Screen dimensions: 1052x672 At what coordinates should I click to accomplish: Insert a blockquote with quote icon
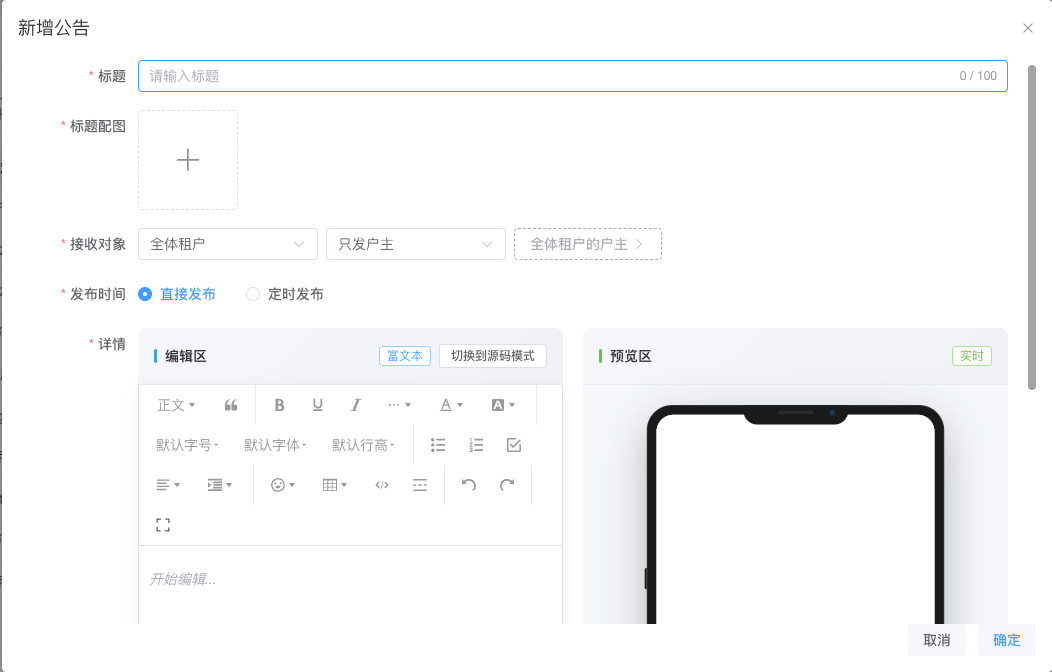click(231, 405)
